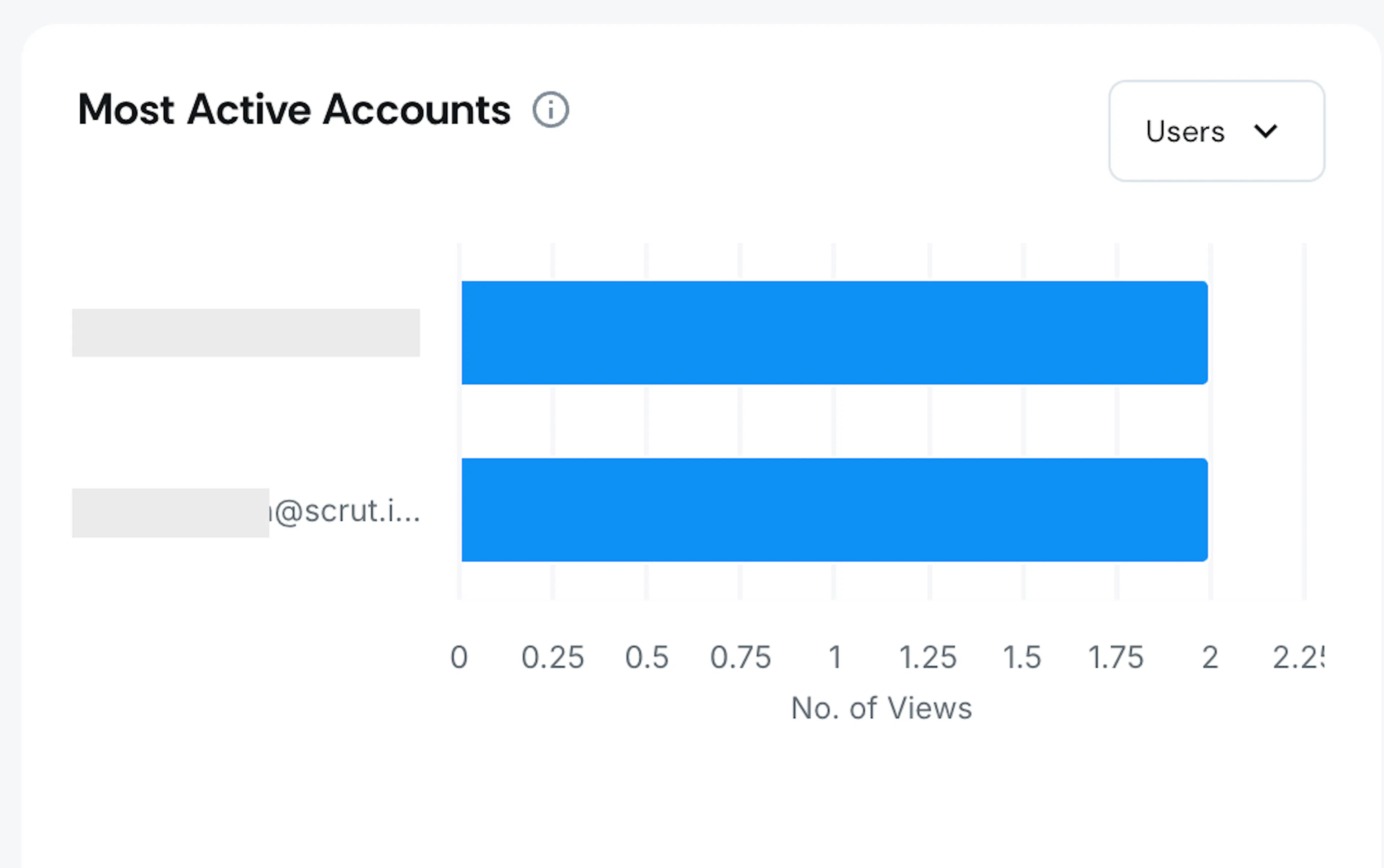Click the No. of Views axis title
Image resolution: width=1384 pixels, height=868 pixels.
881,708
